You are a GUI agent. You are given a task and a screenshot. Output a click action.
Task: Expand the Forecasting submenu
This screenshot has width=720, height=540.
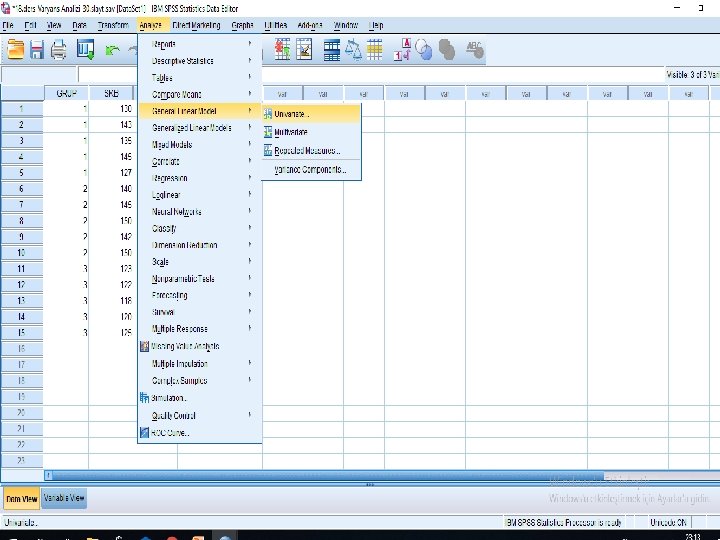click(200, 295)
